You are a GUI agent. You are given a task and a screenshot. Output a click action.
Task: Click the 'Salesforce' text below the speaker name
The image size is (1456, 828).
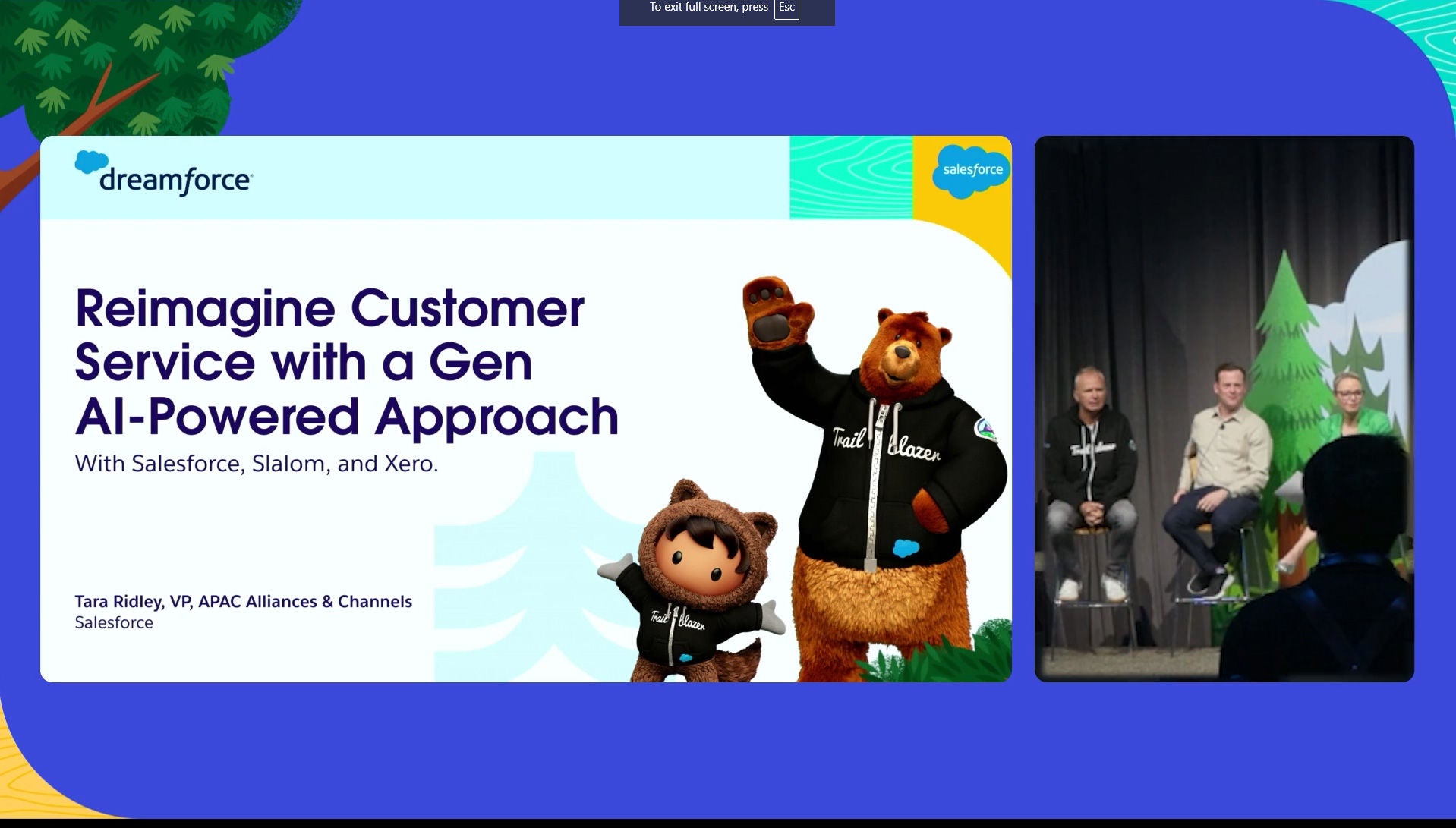(x=114, y=622)
